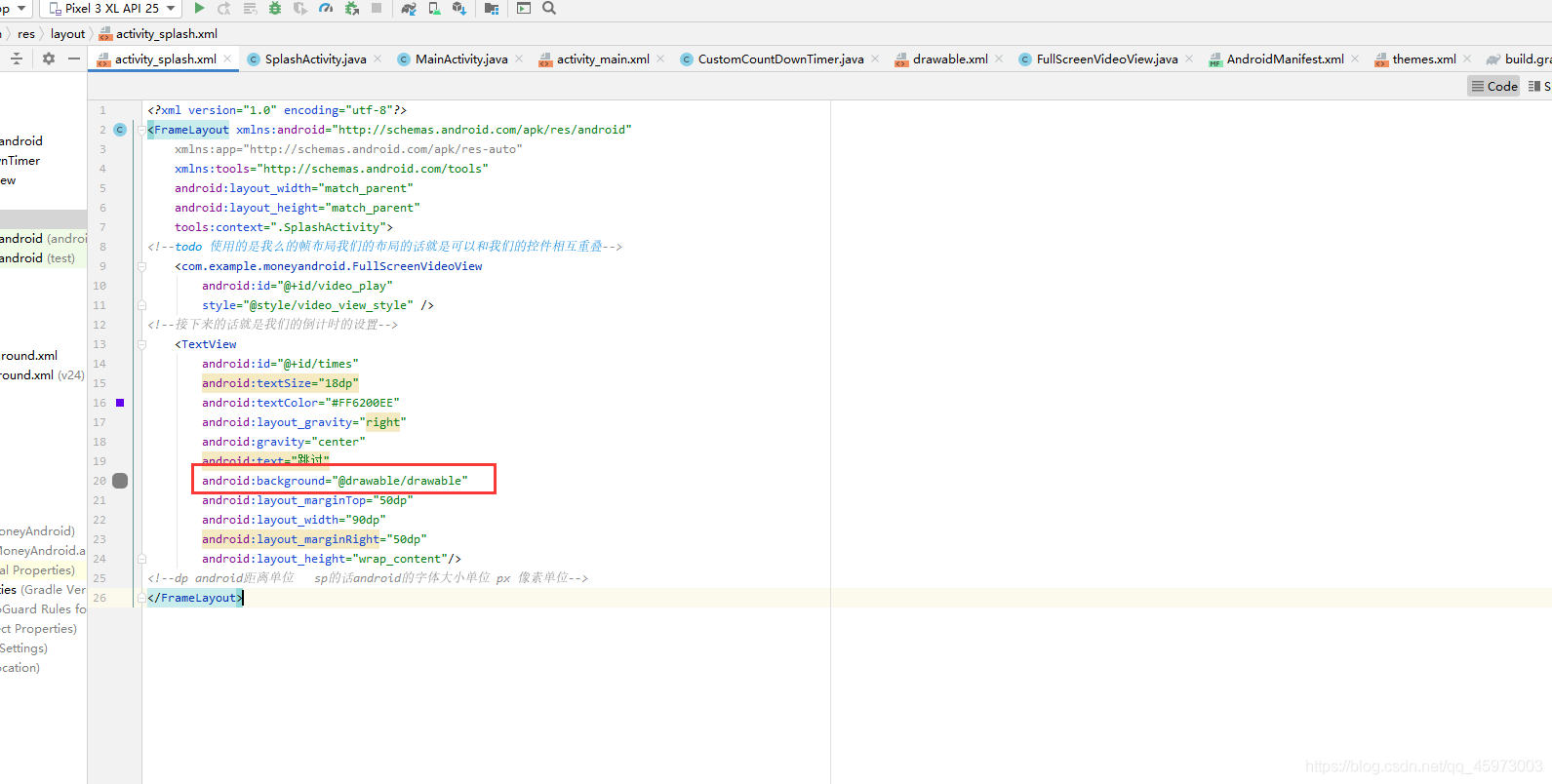Close the CustomCountDownTimer.java tab
This screenshot has width=1552, height=784.
[x=875, y=59]
